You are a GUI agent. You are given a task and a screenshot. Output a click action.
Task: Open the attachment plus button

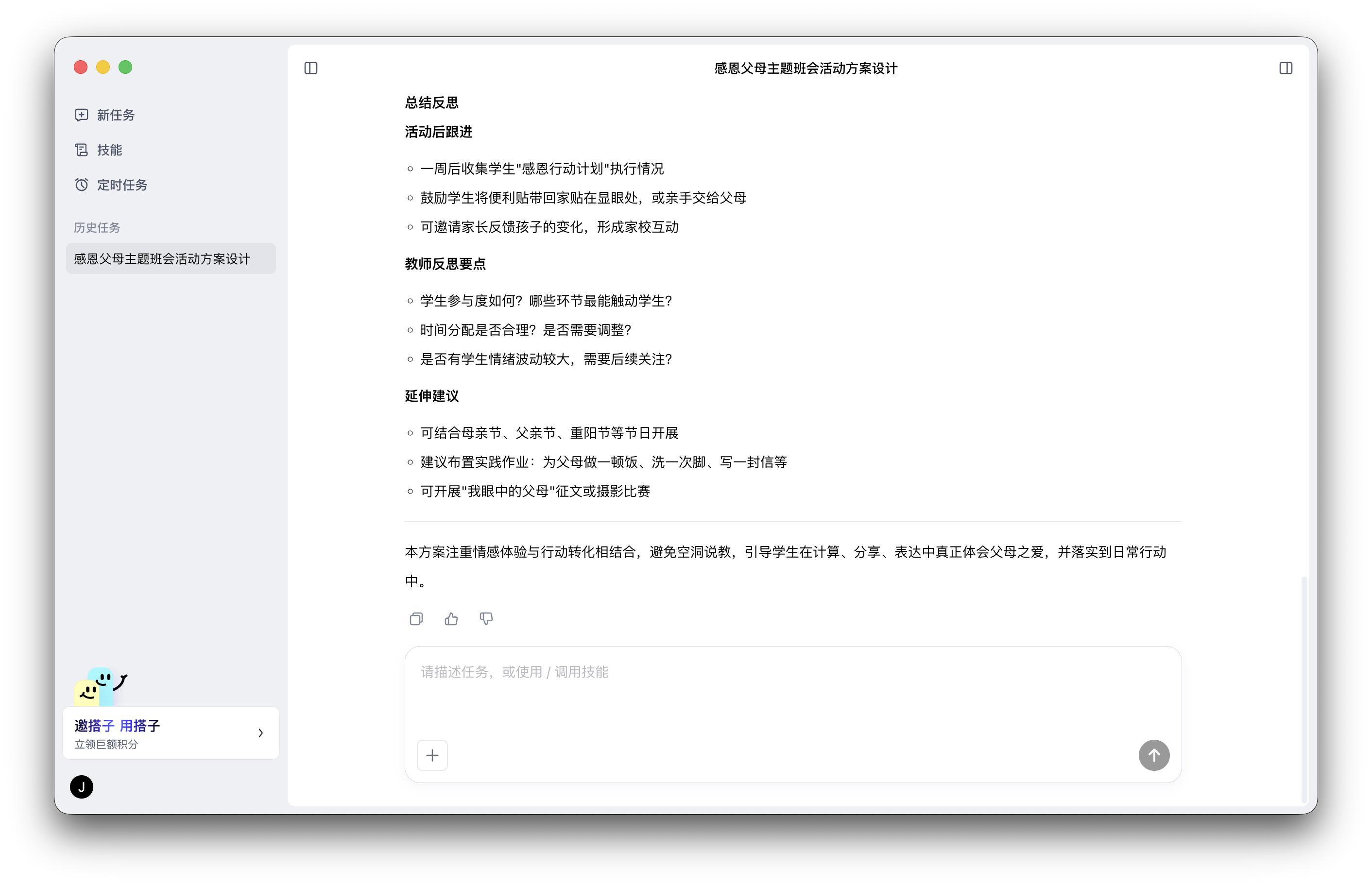(x=432, y=755)
